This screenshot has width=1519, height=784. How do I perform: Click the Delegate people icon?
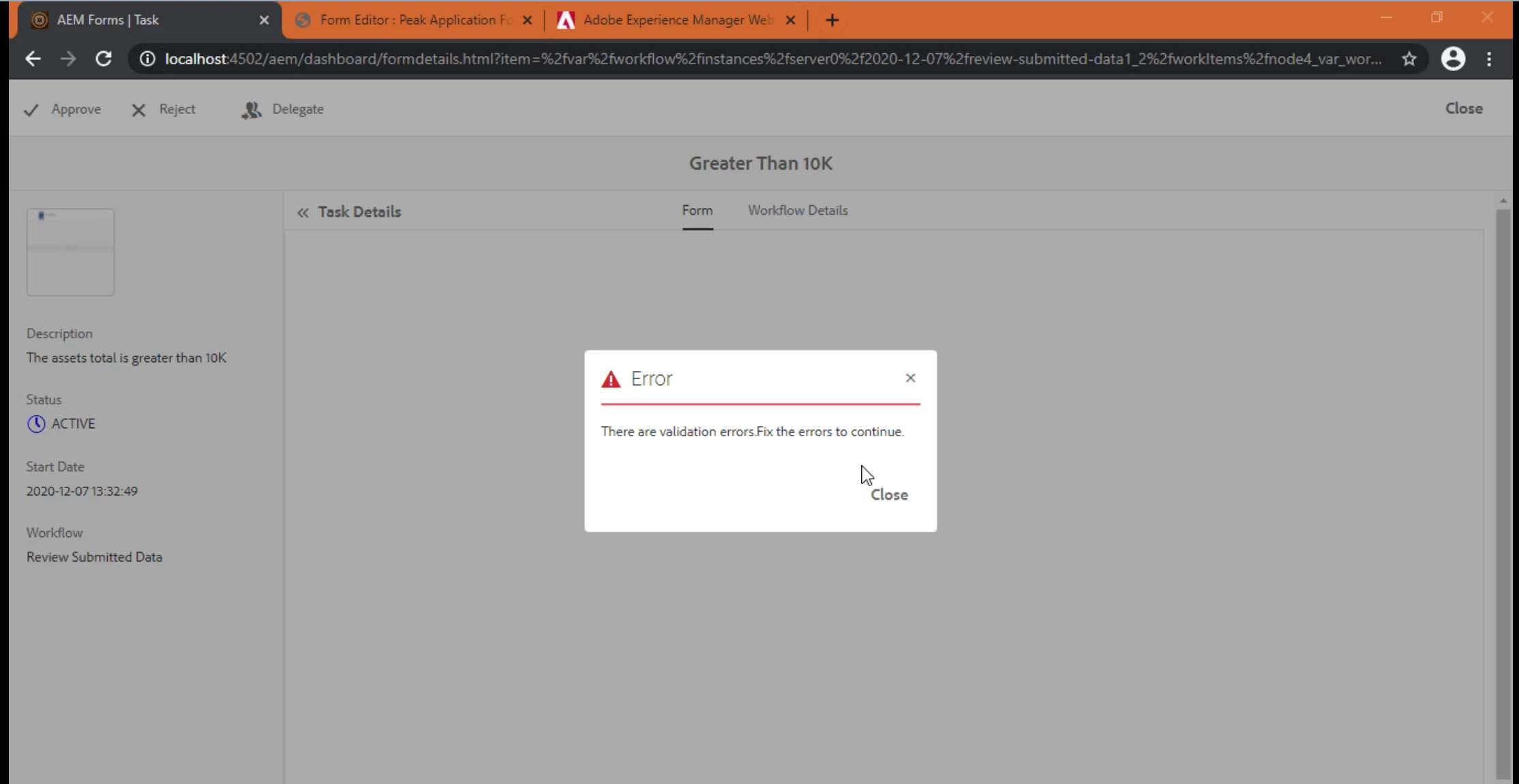[x=251, y=110]
